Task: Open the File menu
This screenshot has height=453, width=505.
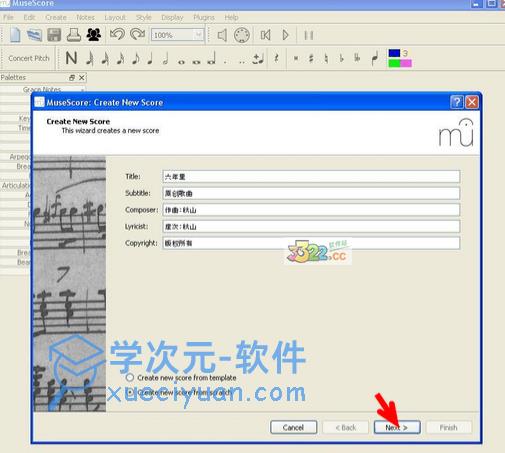Action: click(8, 17)
